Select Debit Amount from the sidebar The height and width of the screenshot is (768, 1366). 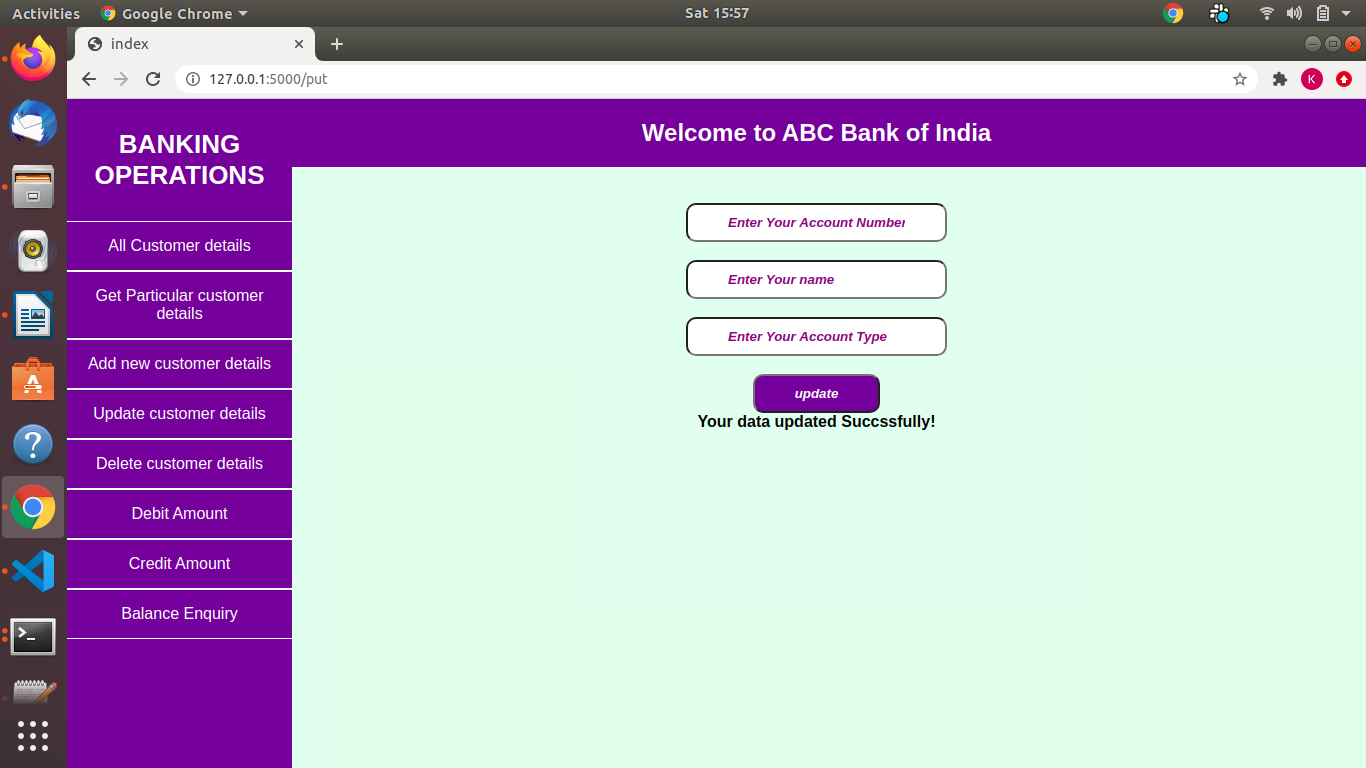[x=179, y=514]
